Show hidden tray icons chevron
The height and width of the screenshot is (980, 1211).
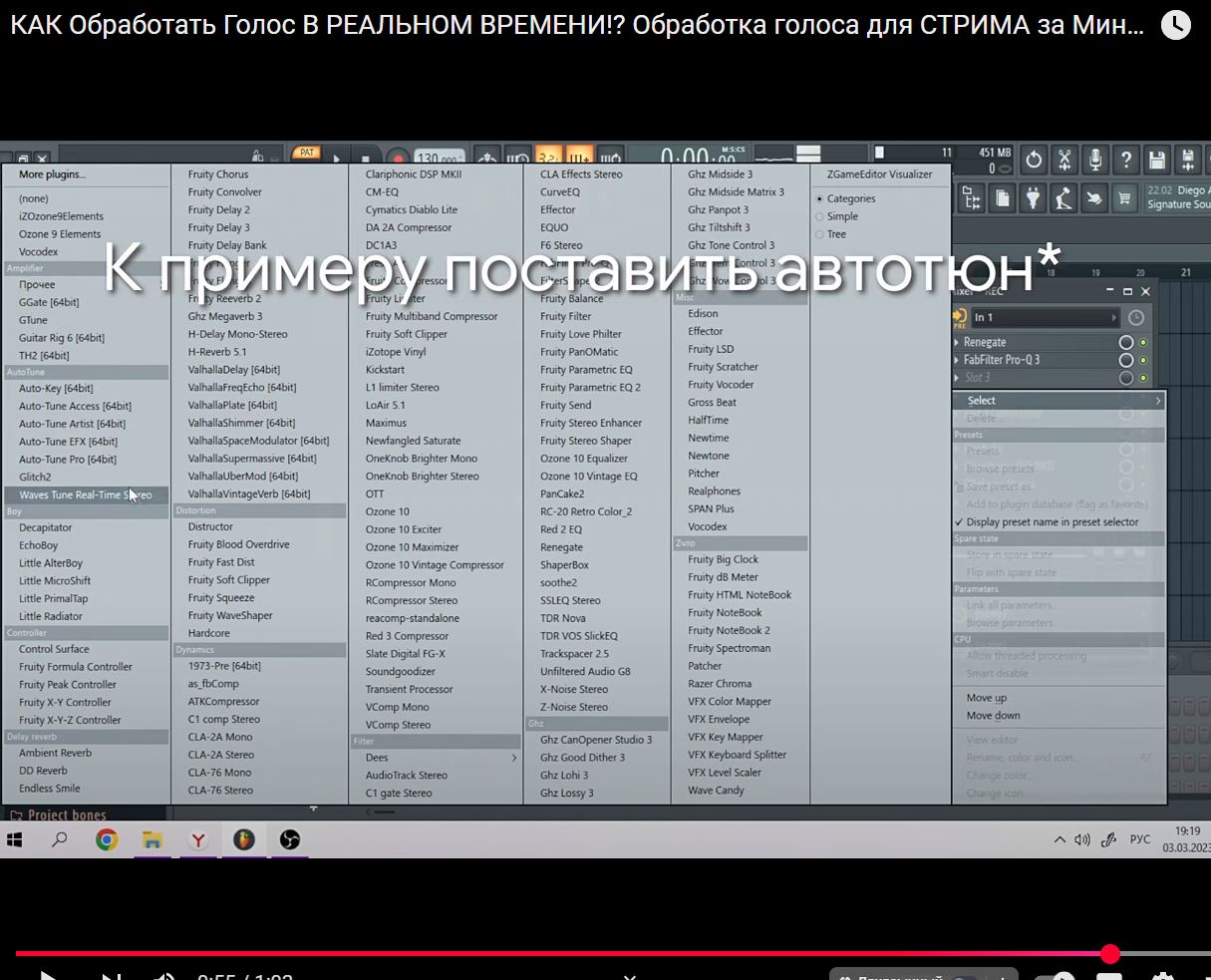tap(1060, 839)
